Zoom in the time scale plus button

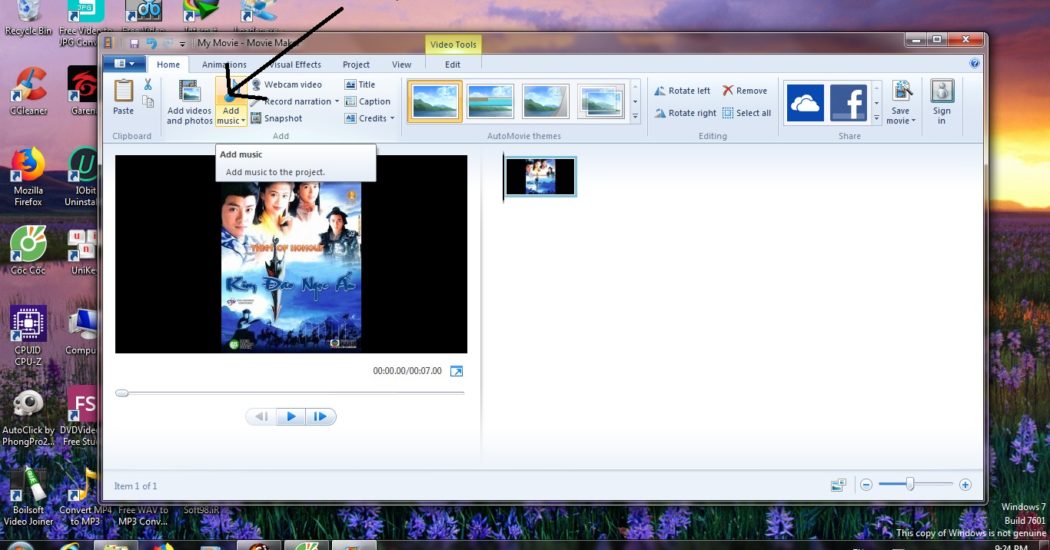(965, 484)
